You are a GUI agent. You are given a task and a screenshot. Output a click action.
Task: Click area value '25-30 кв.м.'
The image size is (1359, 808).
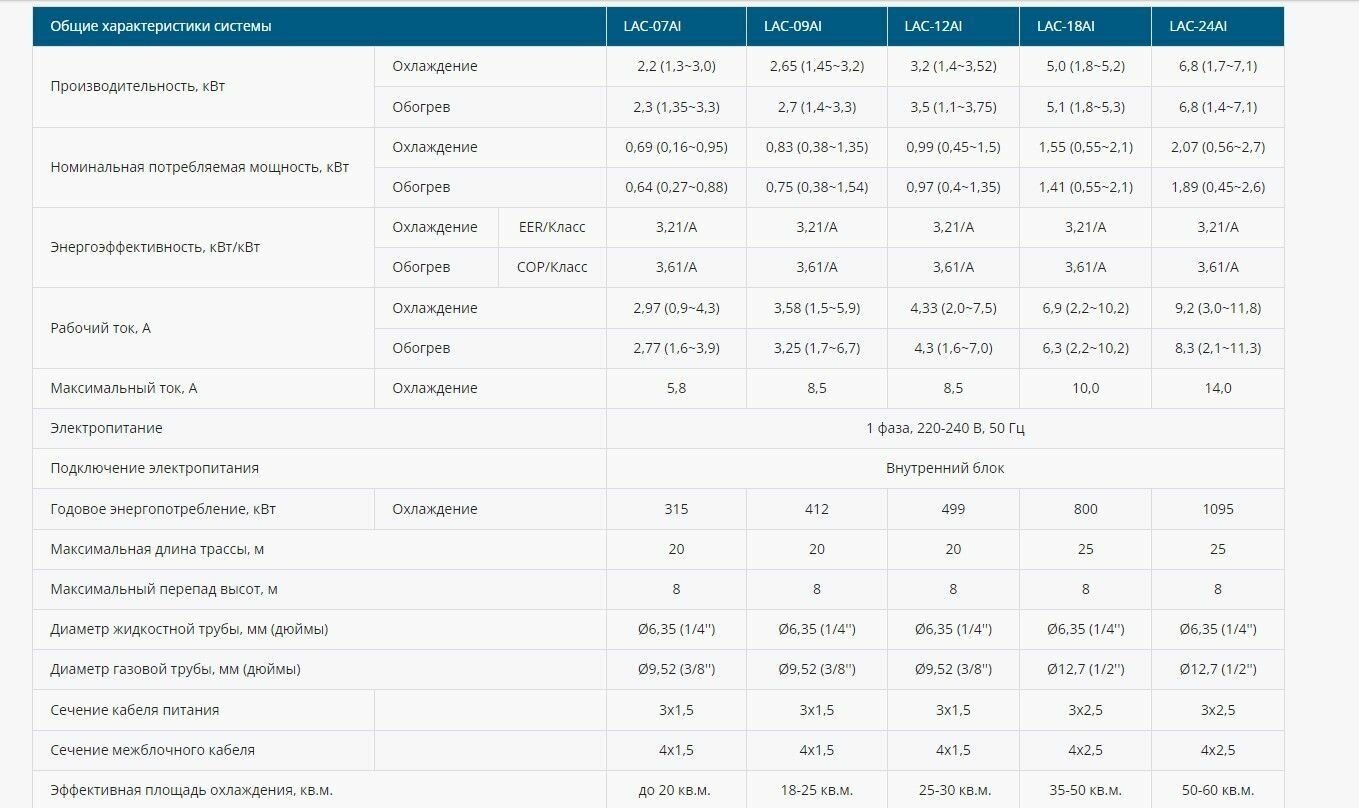(x=953, y=790)
